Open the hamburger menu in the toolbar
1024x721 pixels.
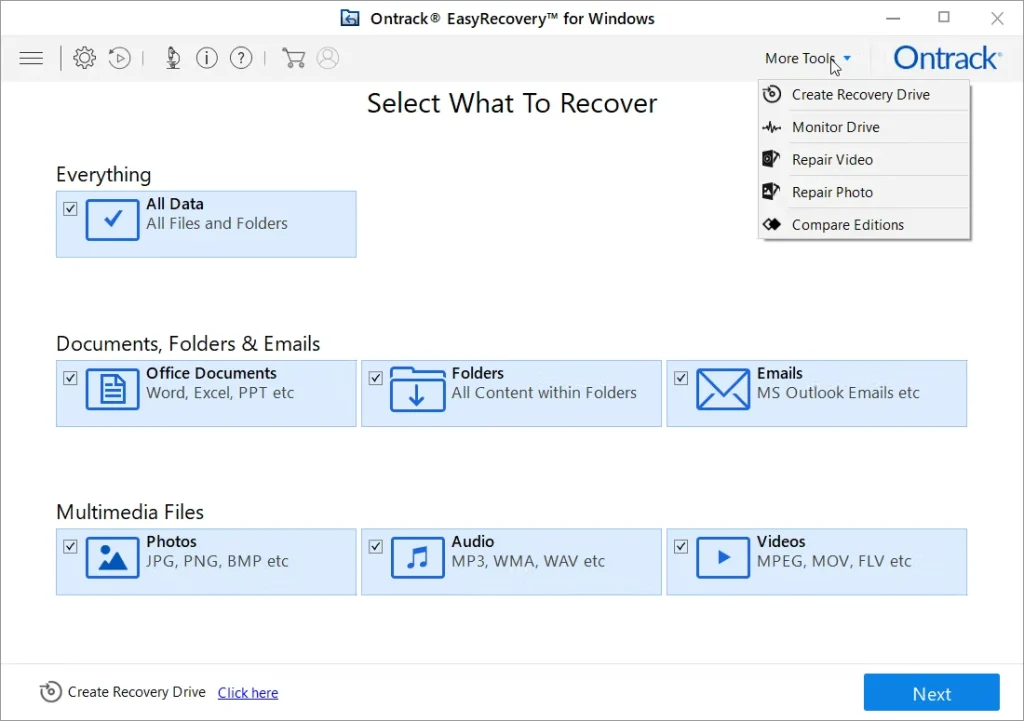32,58
